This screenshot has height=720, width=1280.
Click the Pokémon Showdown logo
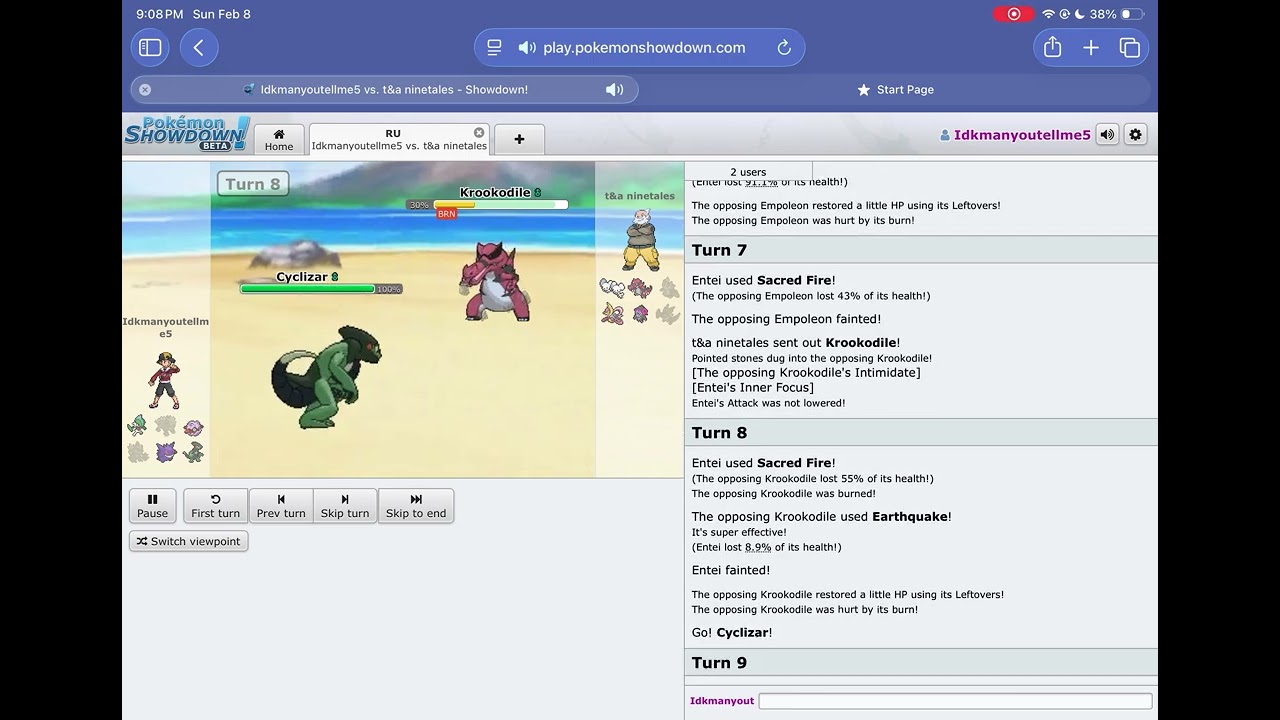187,133
